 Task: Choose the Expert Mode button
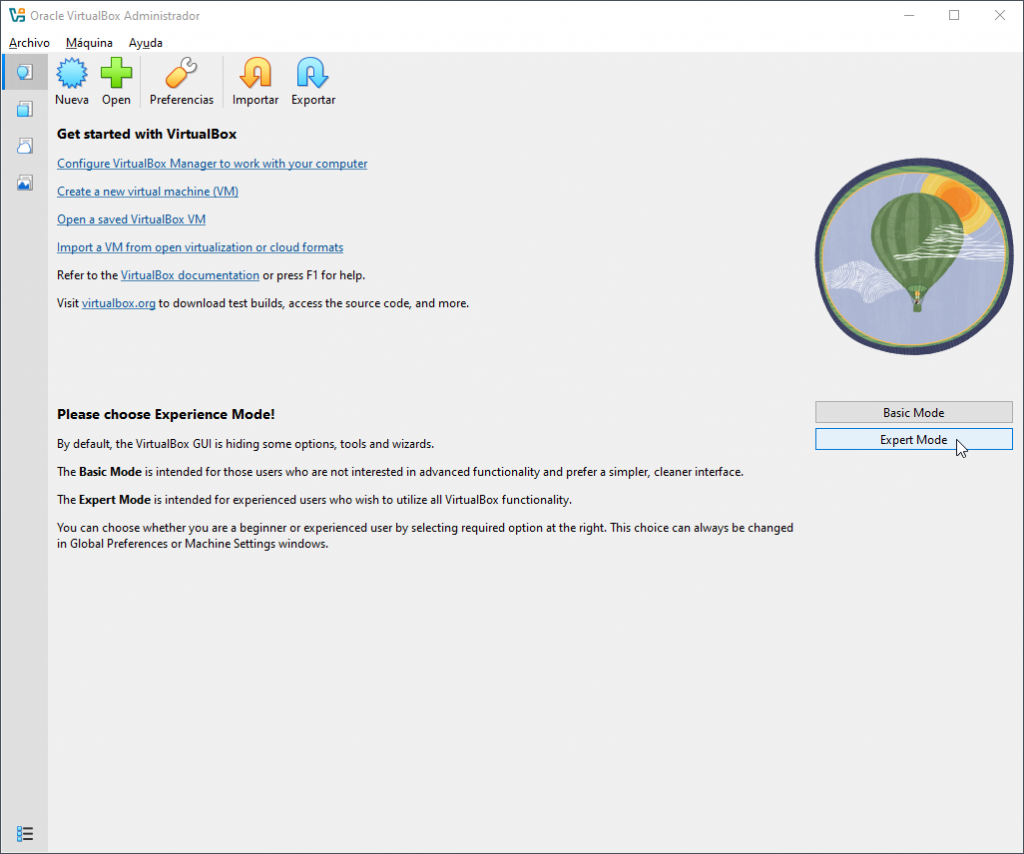[913, 439]
